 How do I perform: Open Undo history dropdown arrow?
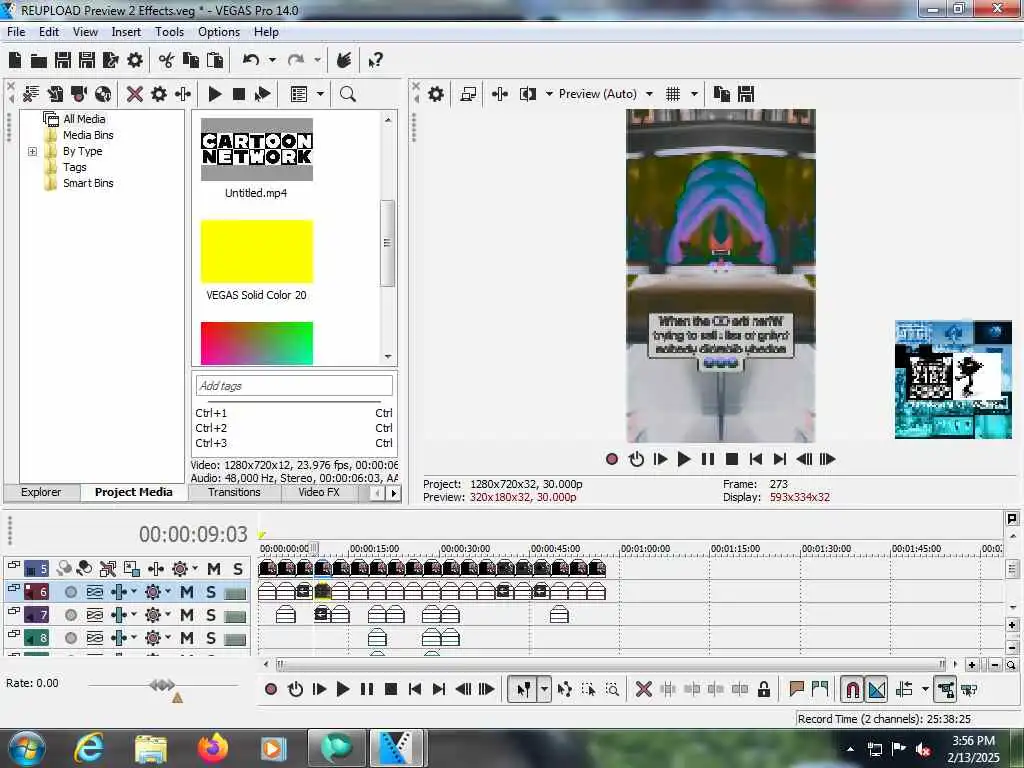coord(272,61)
